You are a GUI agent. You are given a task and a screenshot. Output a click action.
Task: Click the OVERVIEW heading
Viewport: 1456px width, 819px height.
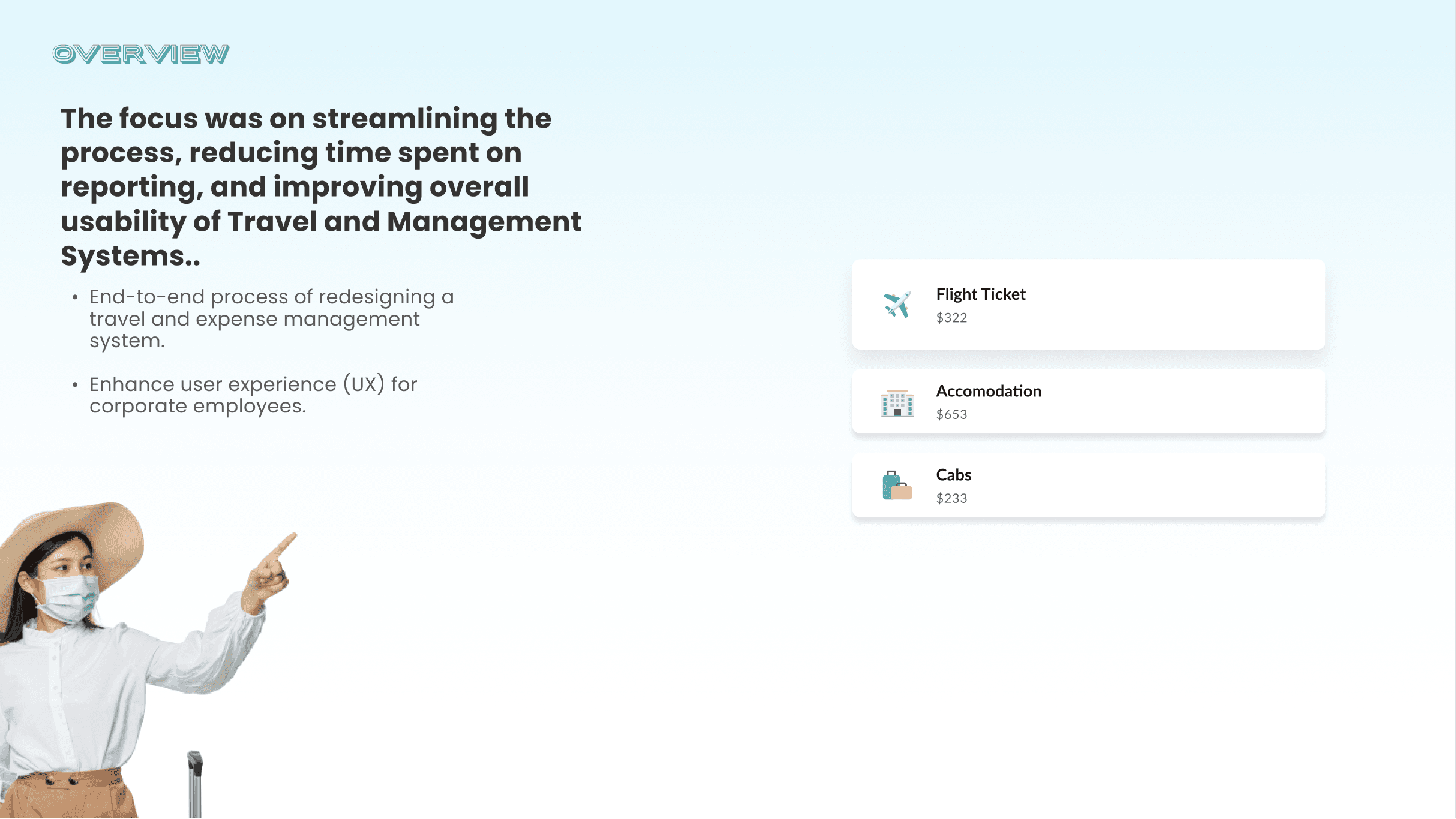[141, 54]
